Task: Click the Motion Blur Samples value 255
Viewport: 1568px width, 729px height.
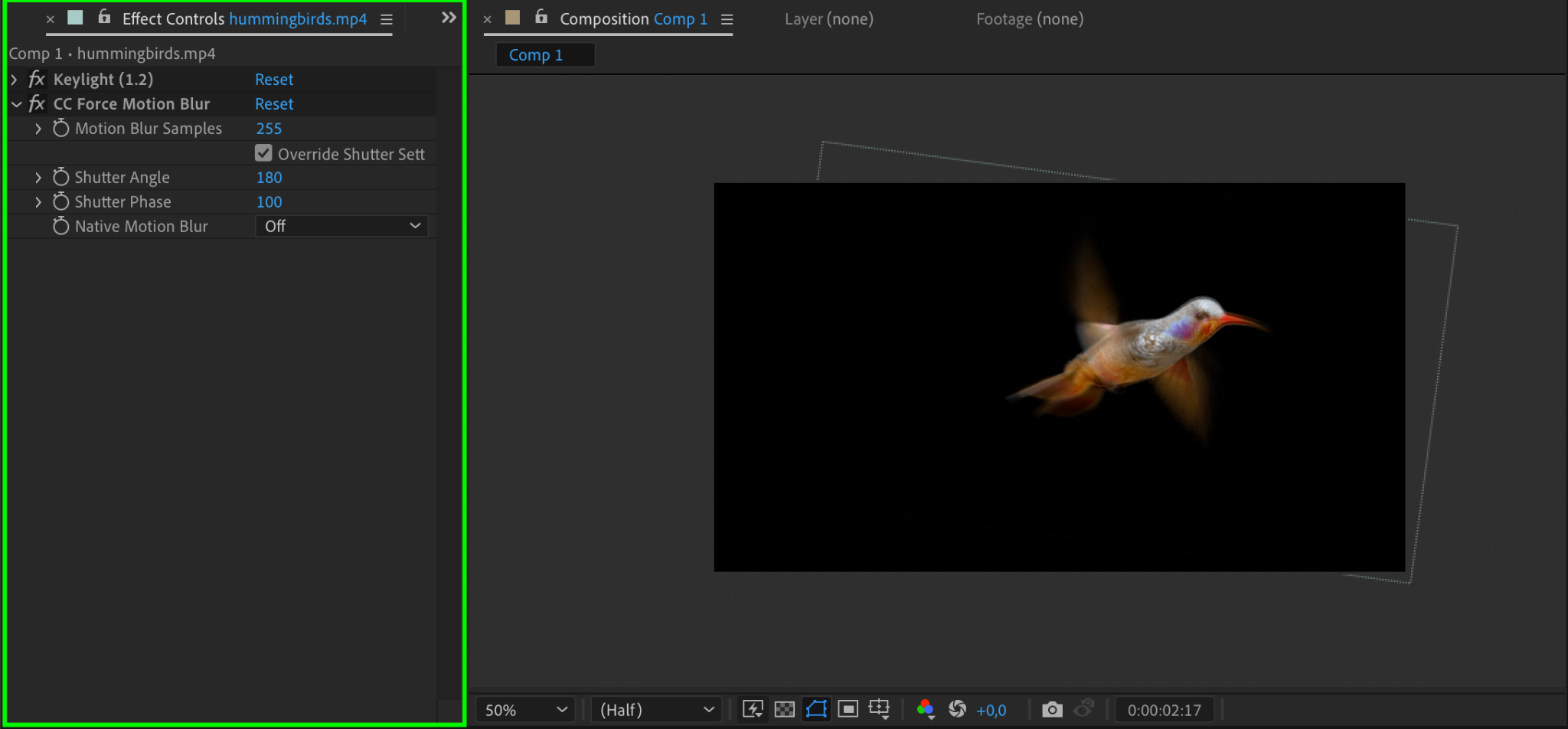Action: (x=269, y=128)
